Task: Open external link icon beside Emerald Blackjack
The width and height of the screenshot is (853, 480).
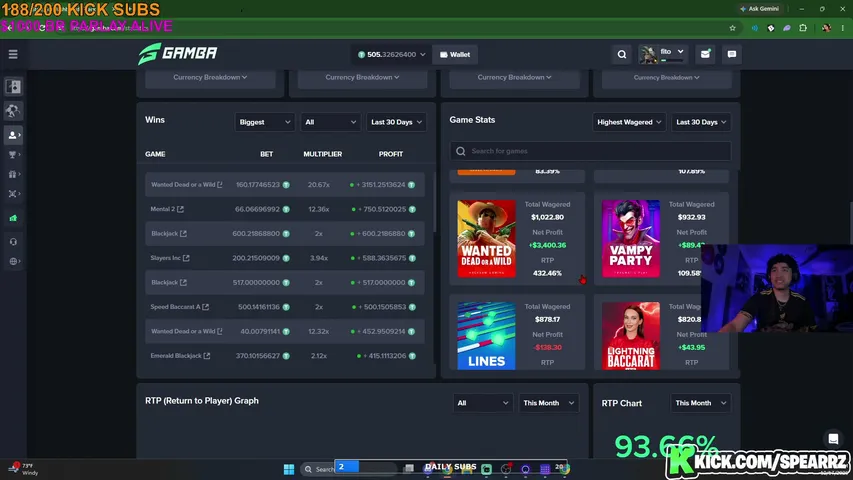Action: (207, 356)
